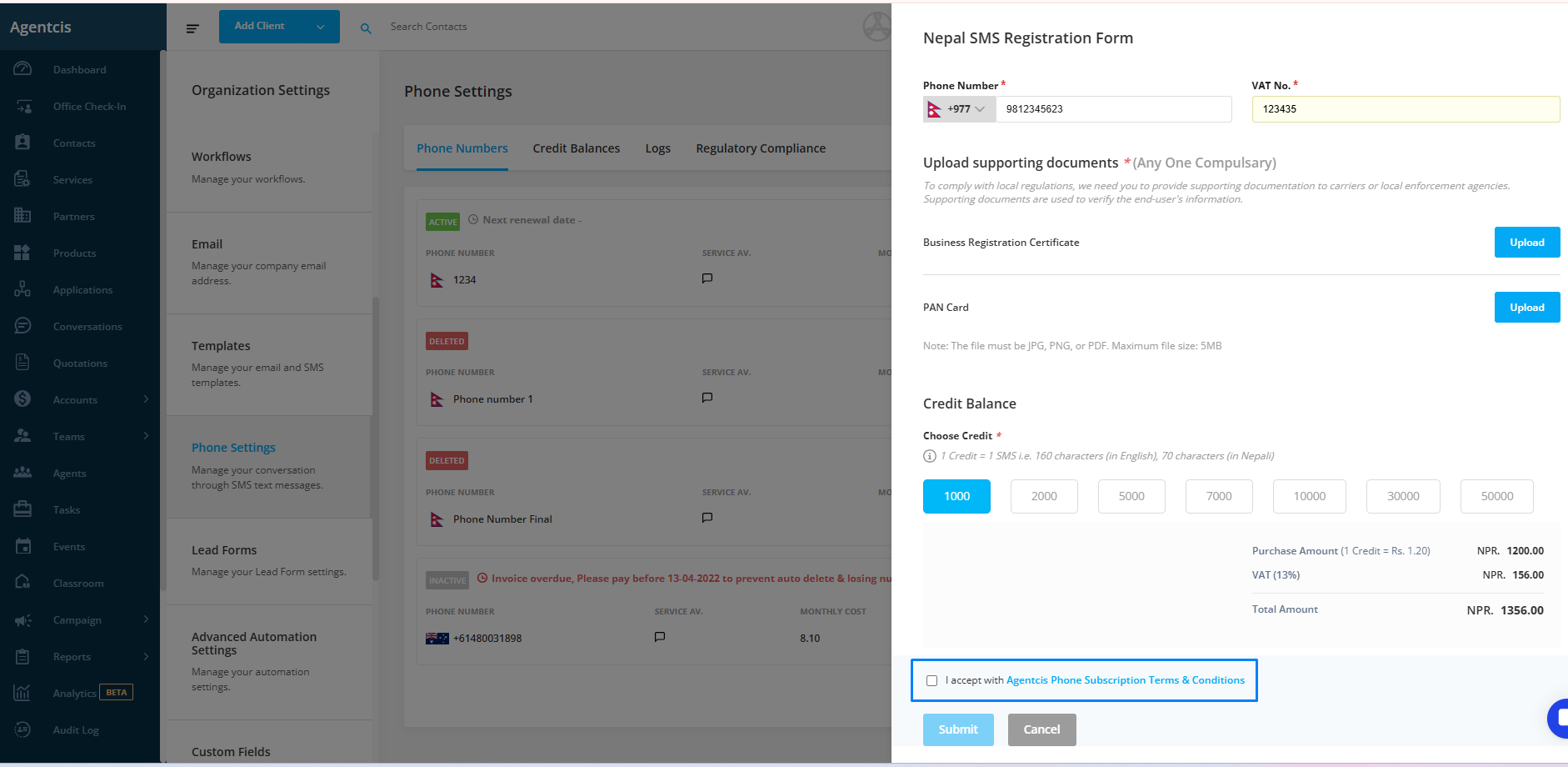Image resolution: width=1568 pixels, height=767 pixels.
Task: Upload the Business Registration Certificate
Action: (x=1527, y=243)
